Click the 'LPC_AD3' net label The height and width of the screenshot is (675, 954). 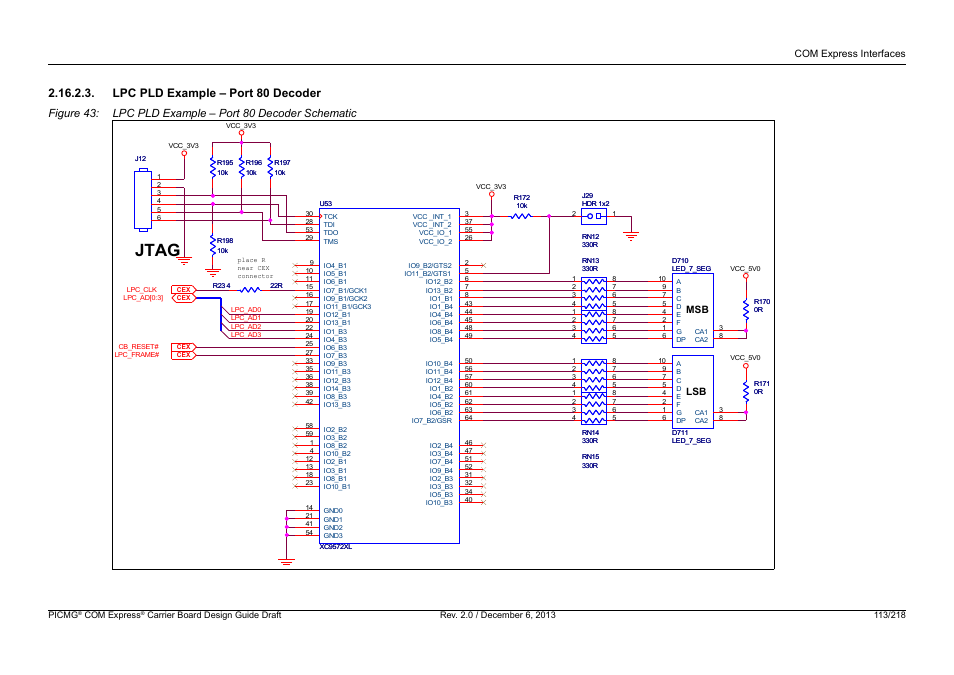click(246, 335)
